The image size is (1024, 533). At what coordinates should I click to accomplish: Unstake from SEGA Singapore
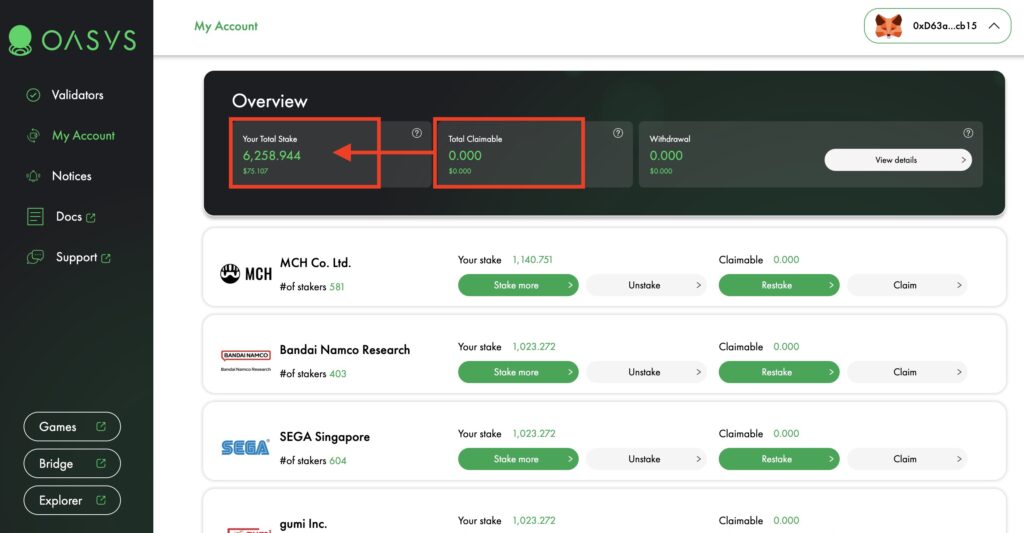[647, 459]
